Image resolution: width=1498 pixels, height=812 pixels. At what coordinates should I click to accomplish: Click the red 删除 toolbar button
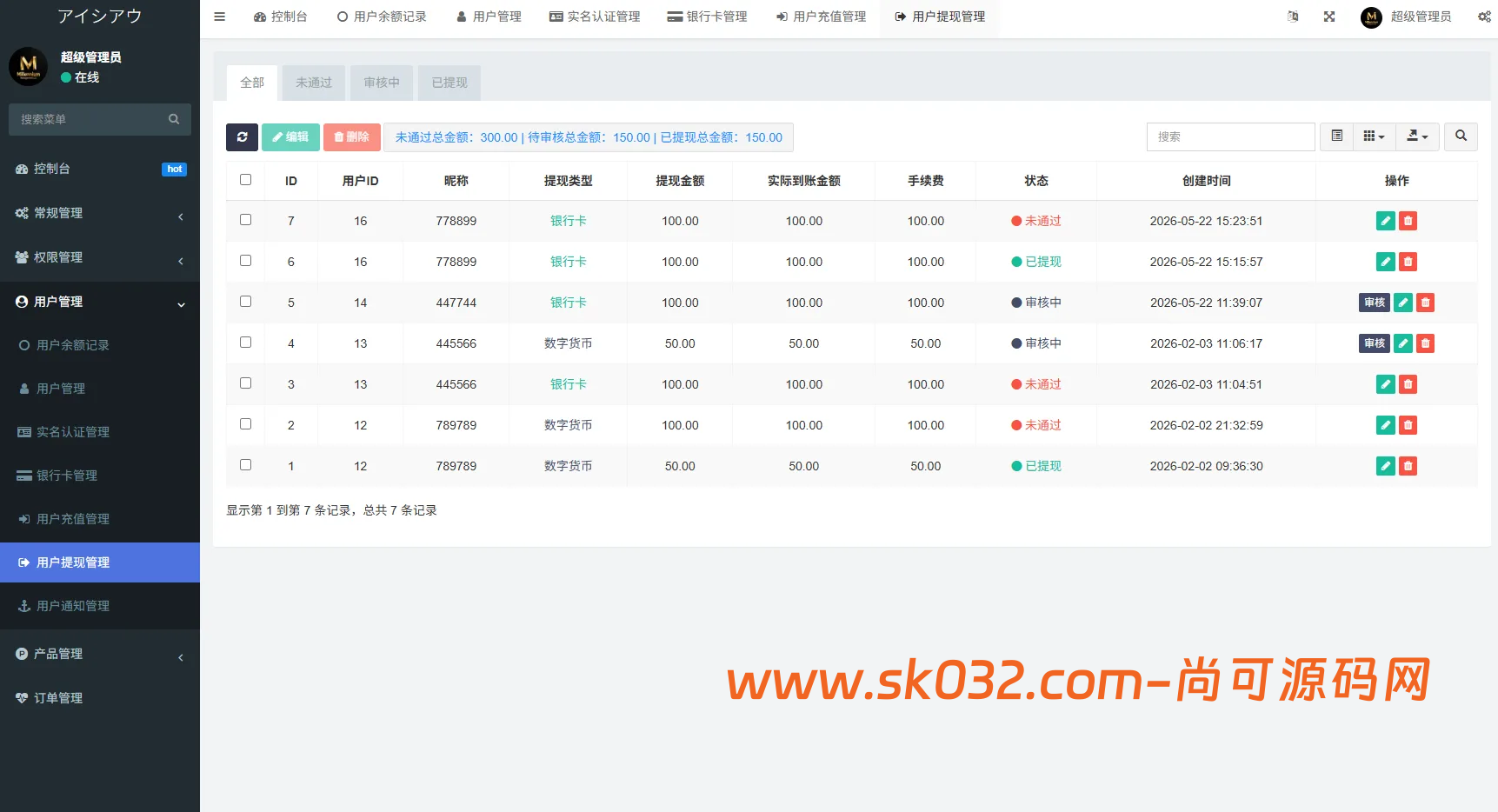pos(352,136)
